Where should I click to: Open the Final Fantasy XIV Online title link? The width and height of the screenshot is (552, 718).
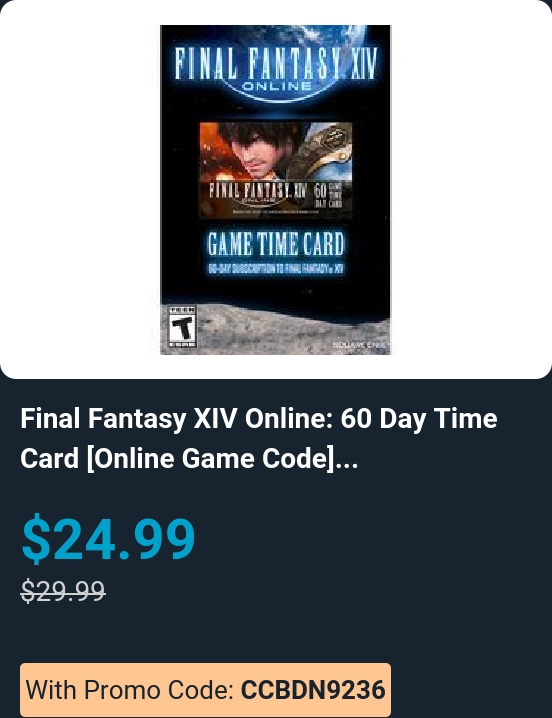[x=259, y=438]
